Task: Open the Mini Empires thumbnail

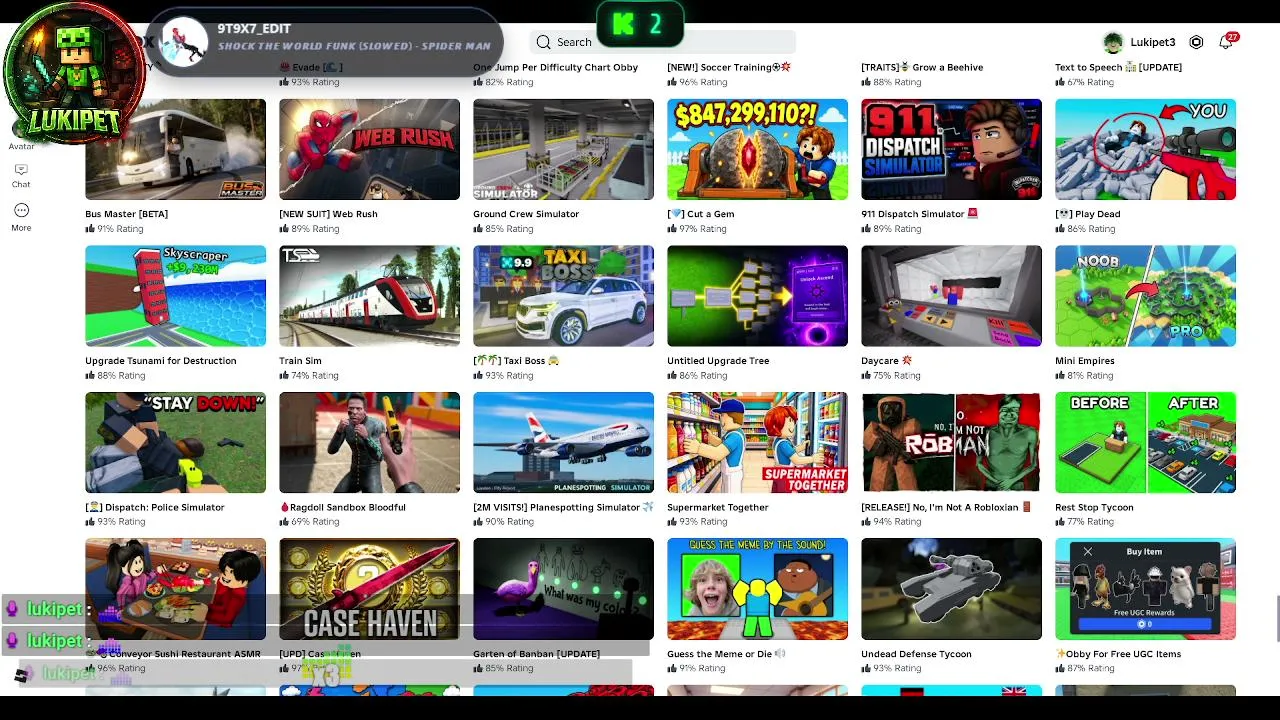Action: click(1146, 296)
